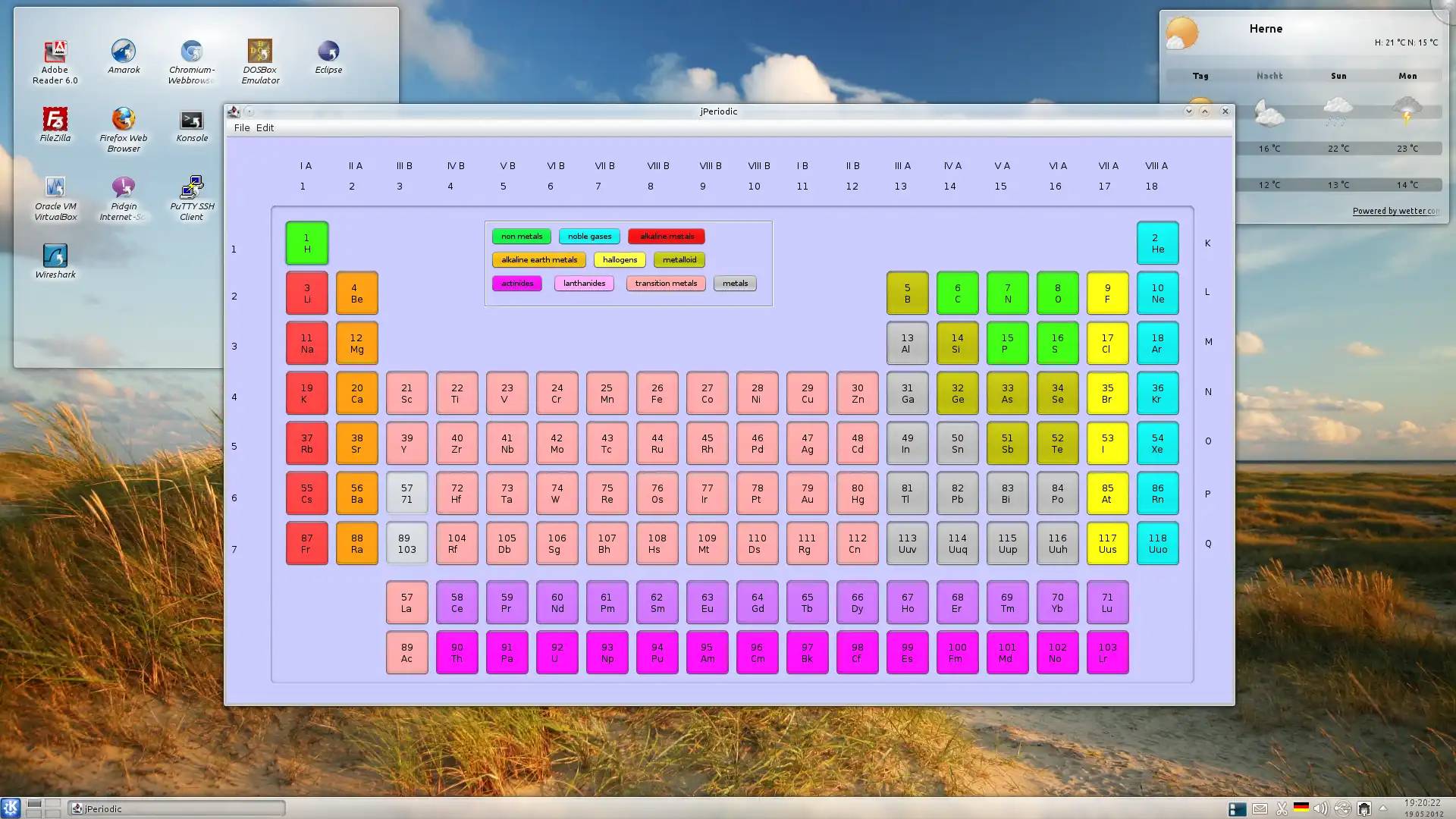Toggle the noble gases category legend
This screenshot has width=1456, height=819.
589,236
